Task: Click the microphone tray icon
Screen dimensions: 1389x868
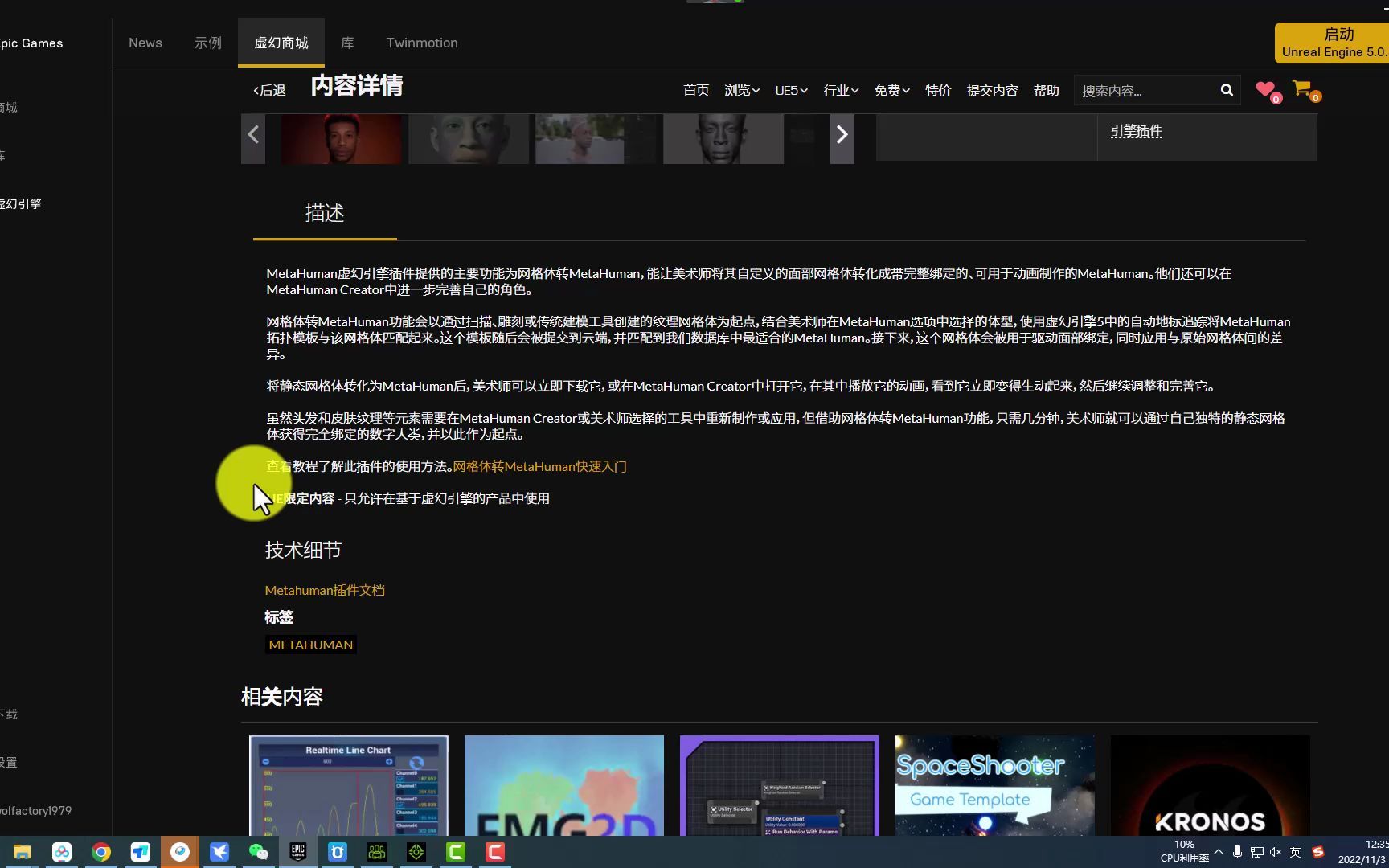Action: (1238, 852)
